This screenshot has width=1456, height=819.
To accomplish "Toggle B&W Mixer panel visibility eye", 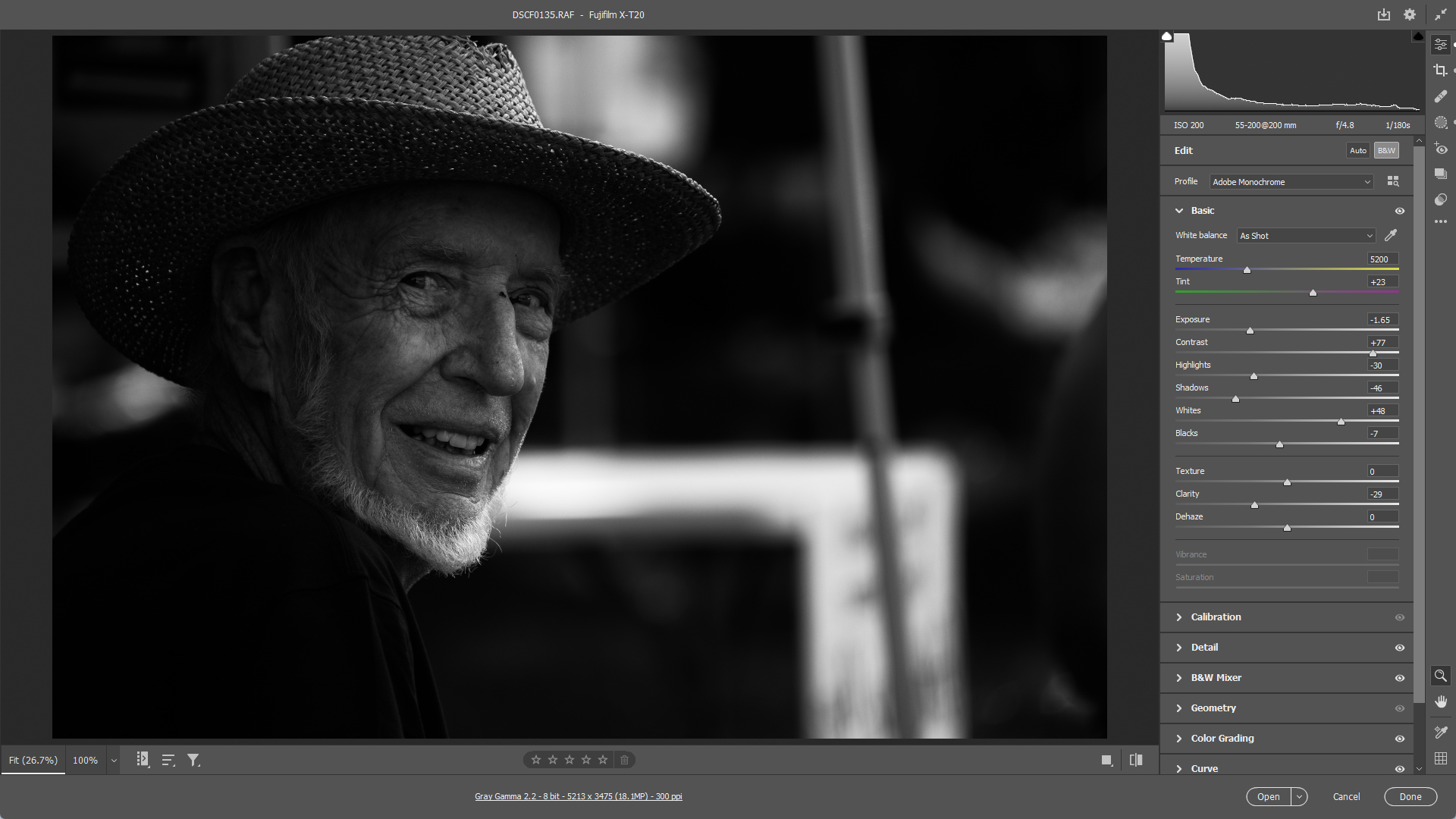I will (1400, 678).
